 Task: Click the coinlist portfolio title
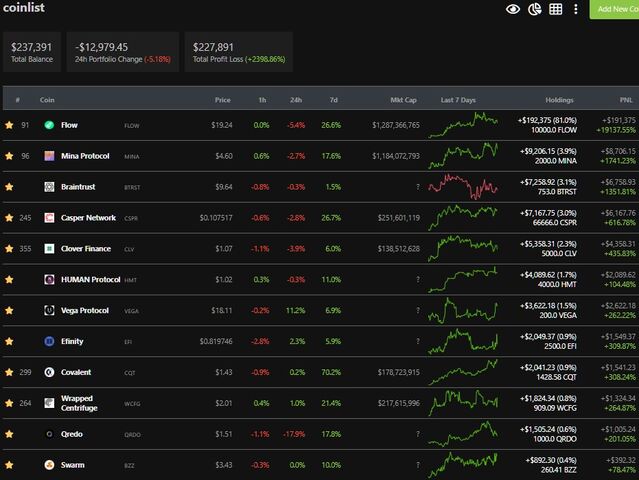click(x=24, y=8)
